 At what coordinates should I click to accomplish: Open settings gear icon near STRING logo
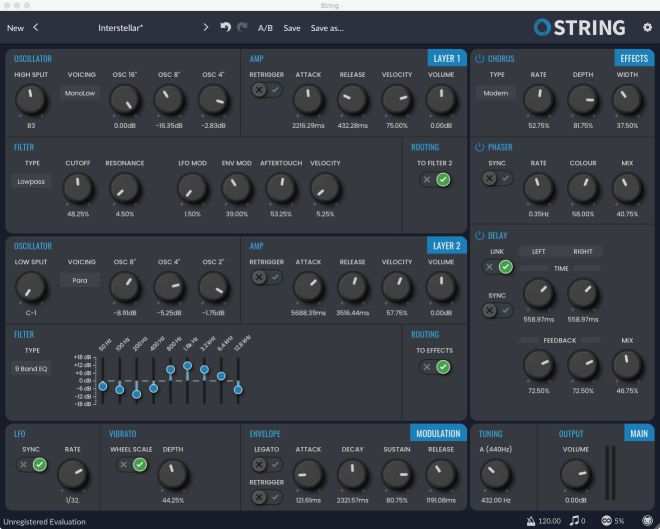[647, 27]
